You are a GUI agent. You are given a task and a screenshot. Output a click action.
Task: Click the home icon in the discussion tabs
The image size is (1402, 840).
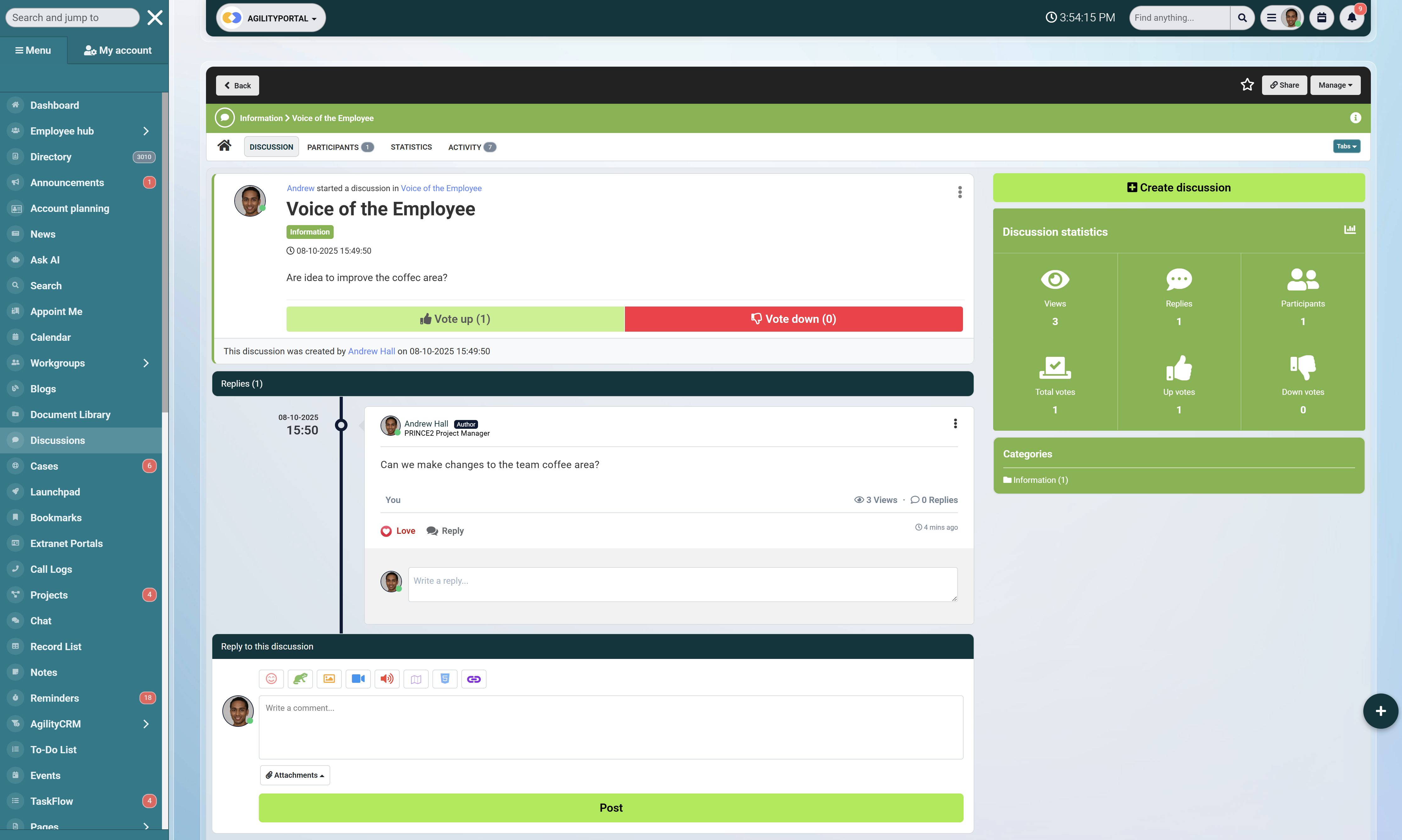224,146
